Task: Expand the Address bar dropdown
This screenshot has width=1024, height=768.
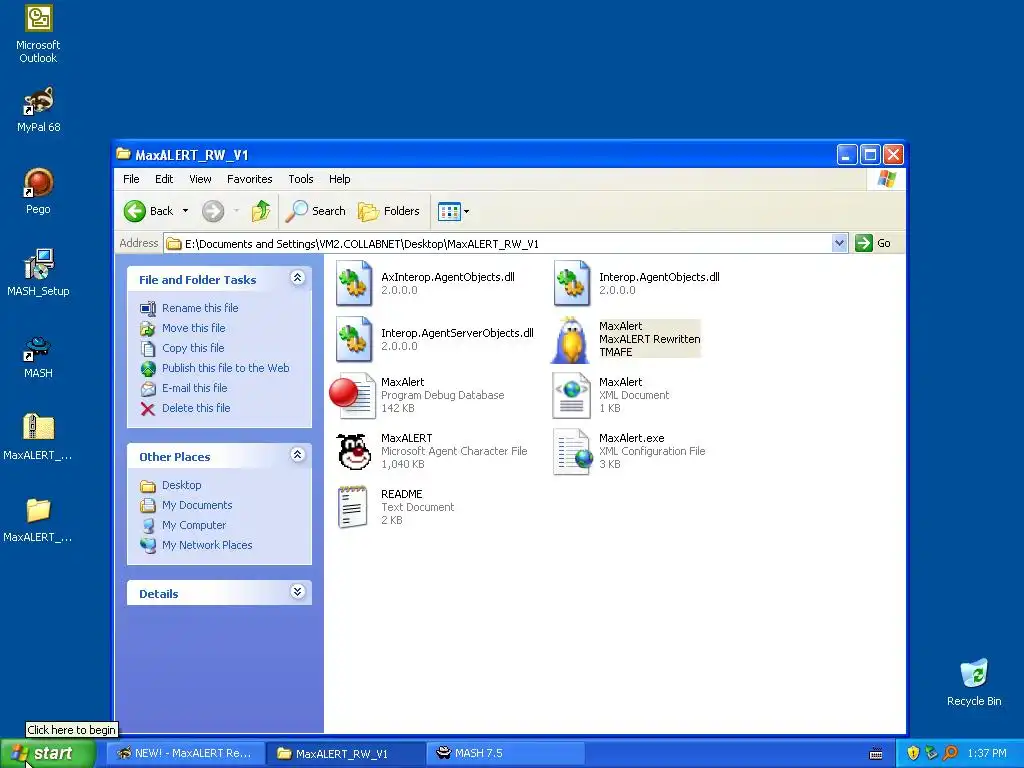Action: (x=840, y=244)
